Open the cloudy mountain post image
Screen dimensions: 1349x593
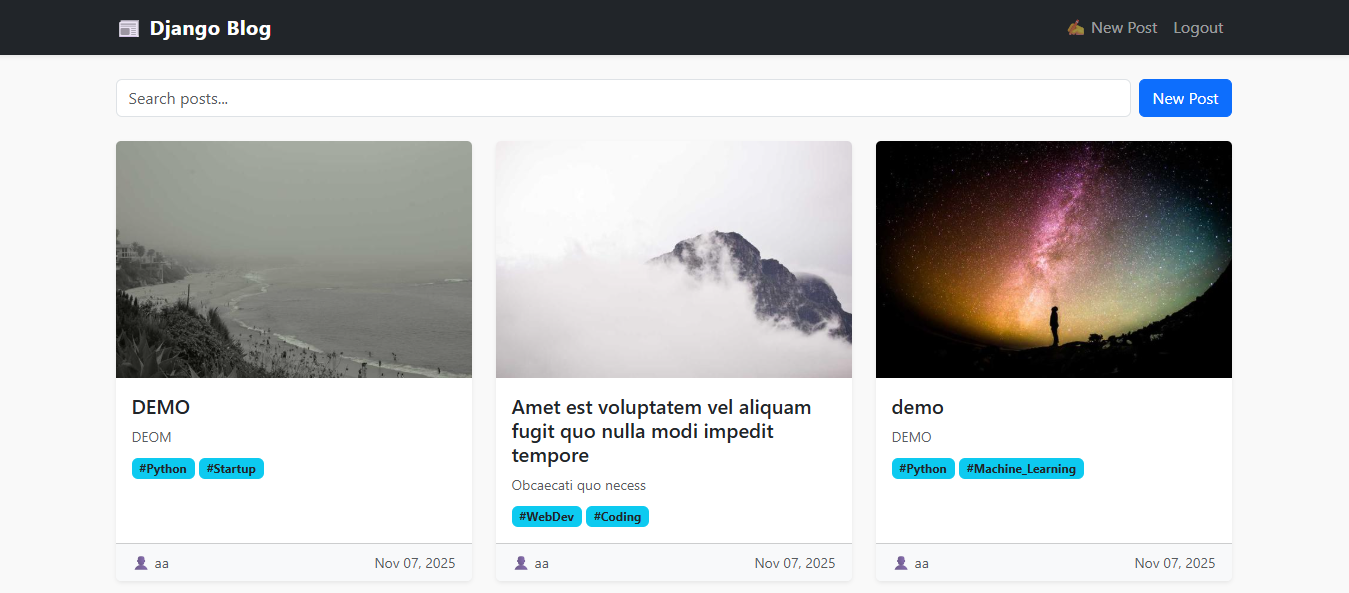[674, 259]
